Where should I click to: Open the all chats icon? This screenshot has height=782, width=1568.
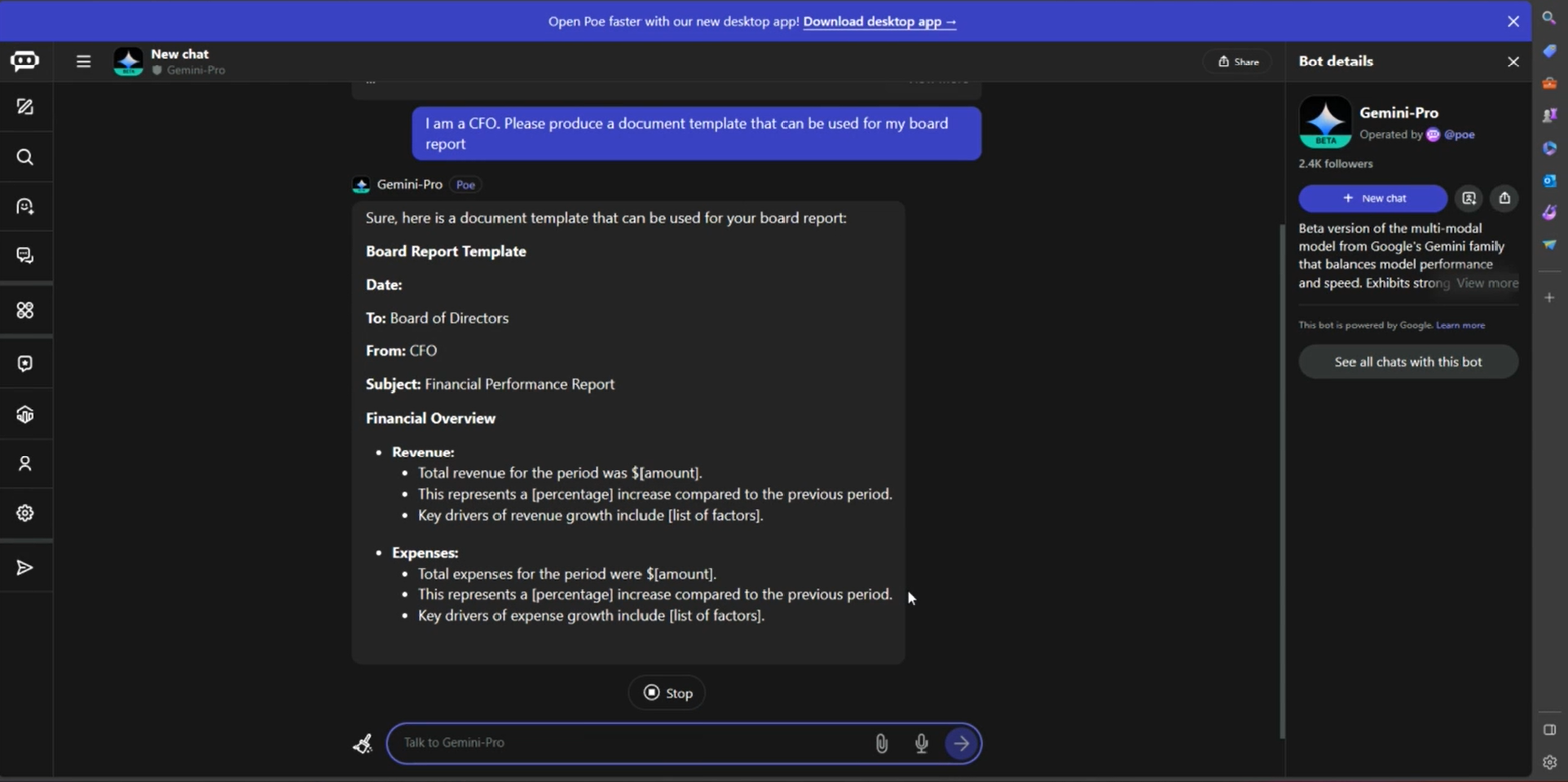click(25, 256)
